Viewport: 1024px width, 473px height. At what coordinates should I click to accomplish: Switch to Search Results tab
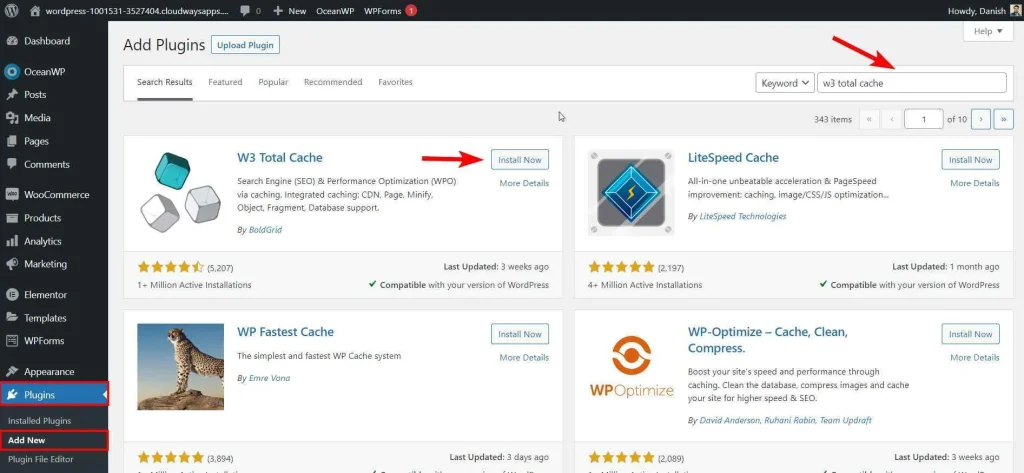(165, 82)
